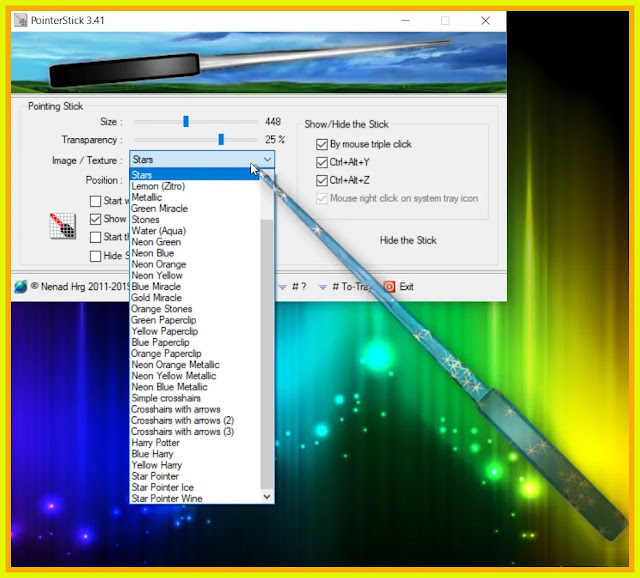Uncheck the Ctrl+Alt+Z hotkey checkbox
The image size is (640, 578).
[322, 180]
